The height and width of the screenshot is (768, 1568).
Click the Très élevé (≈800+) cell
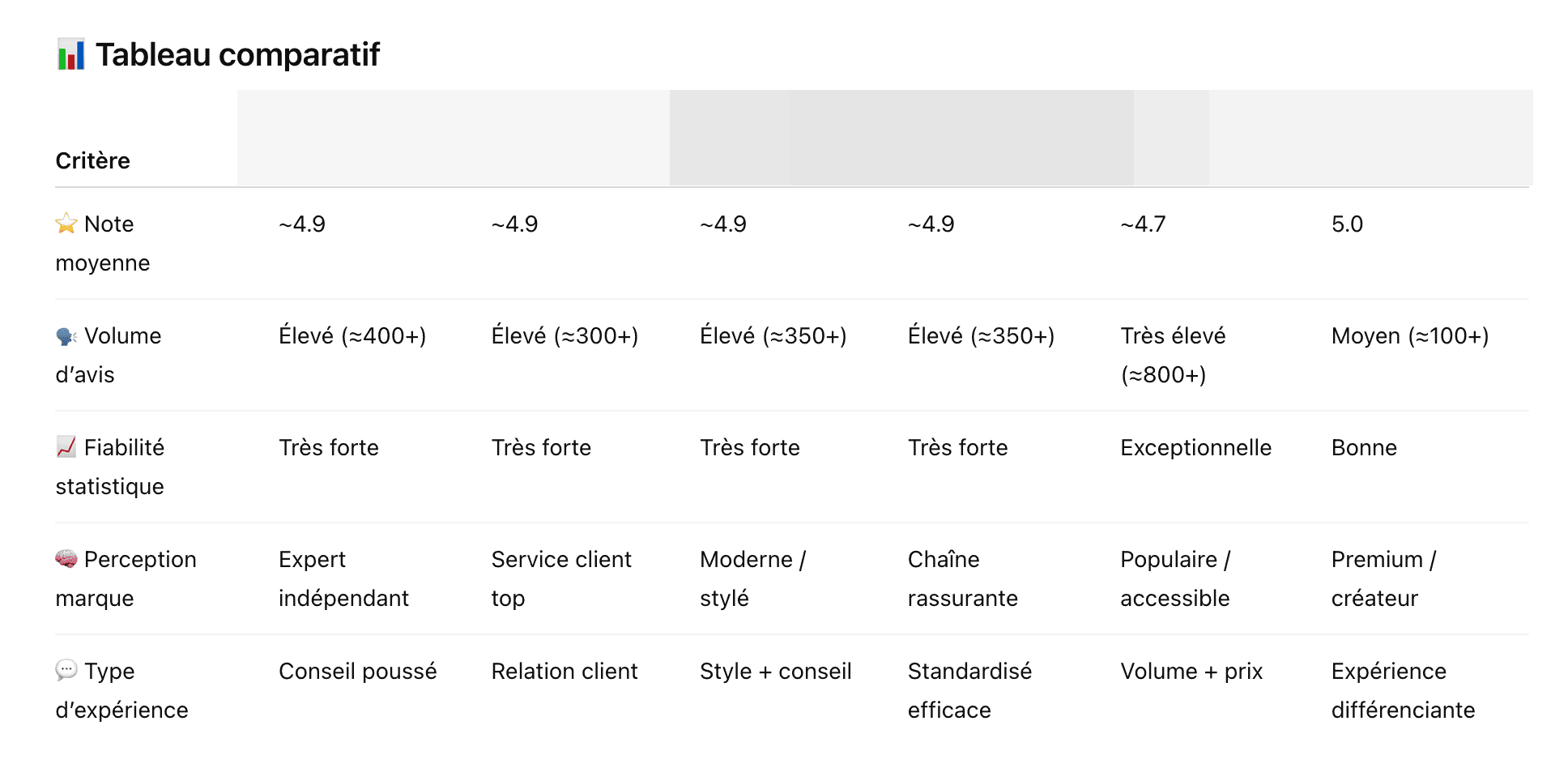1172,355
